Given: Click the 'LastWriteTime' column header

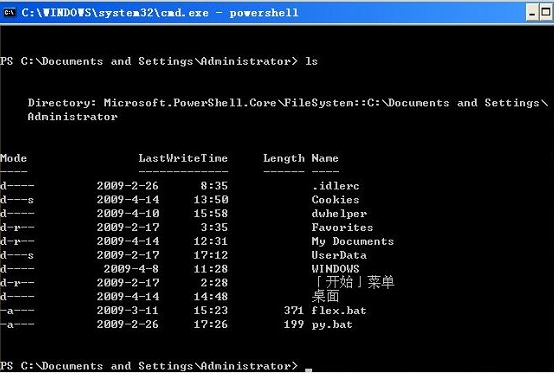Looking at the screenshot, I should point(183,158).
